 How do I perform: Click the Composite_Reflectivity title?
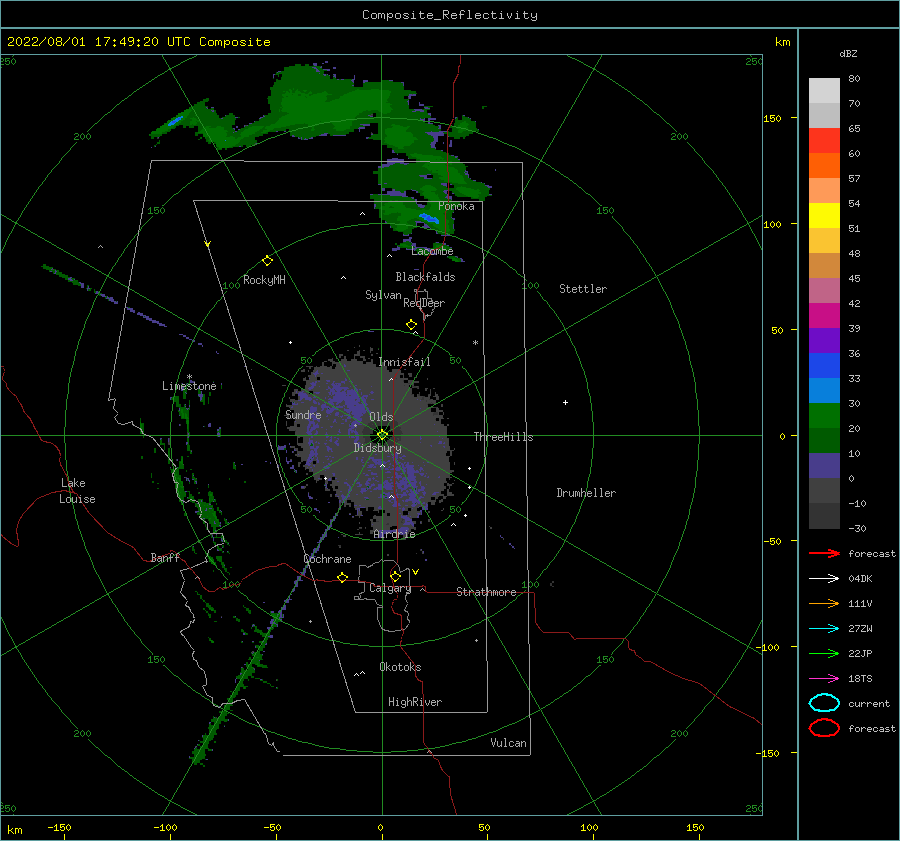pos(449,15)
